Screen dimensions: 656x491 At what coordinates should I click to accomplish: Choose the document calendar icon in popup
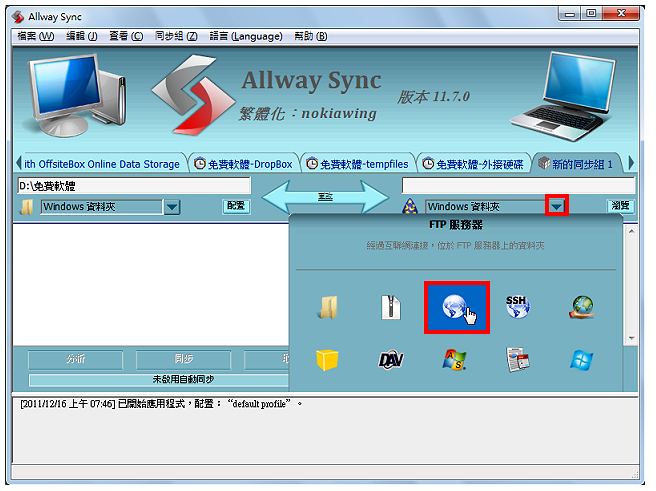click(x=518, y=360)
